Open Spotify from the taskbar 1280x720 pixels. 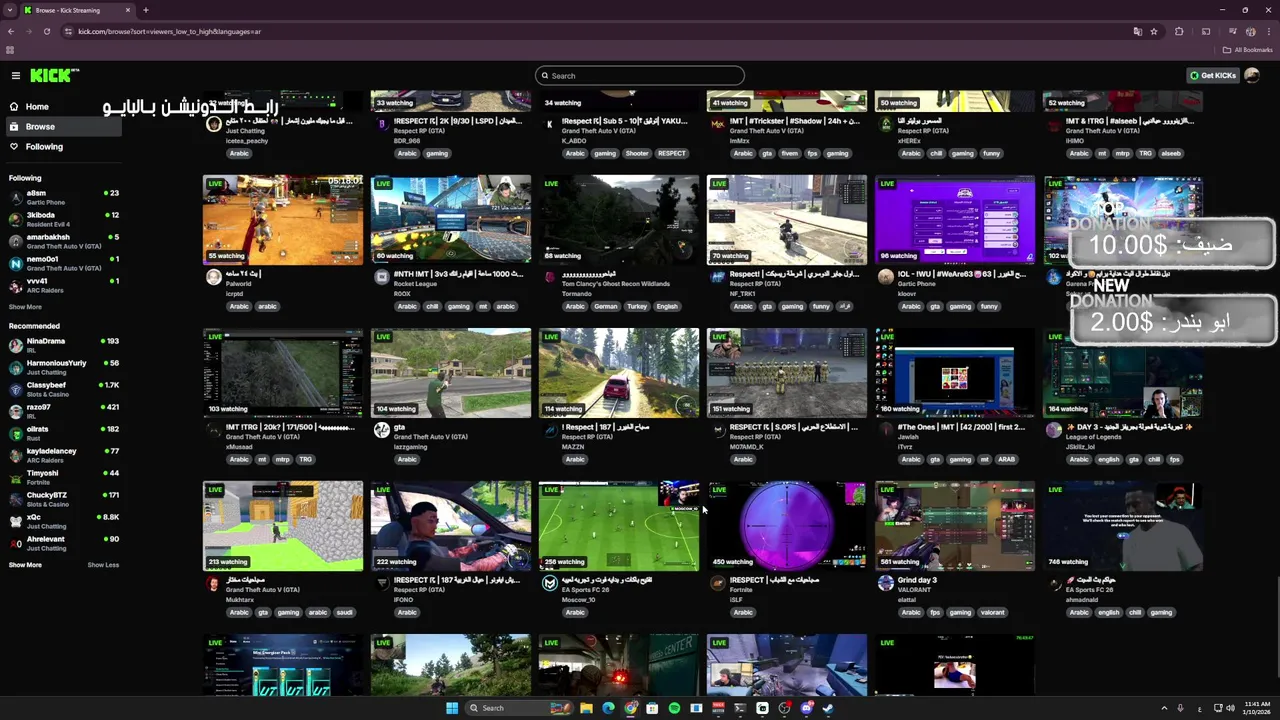click(x=674, y=708)
